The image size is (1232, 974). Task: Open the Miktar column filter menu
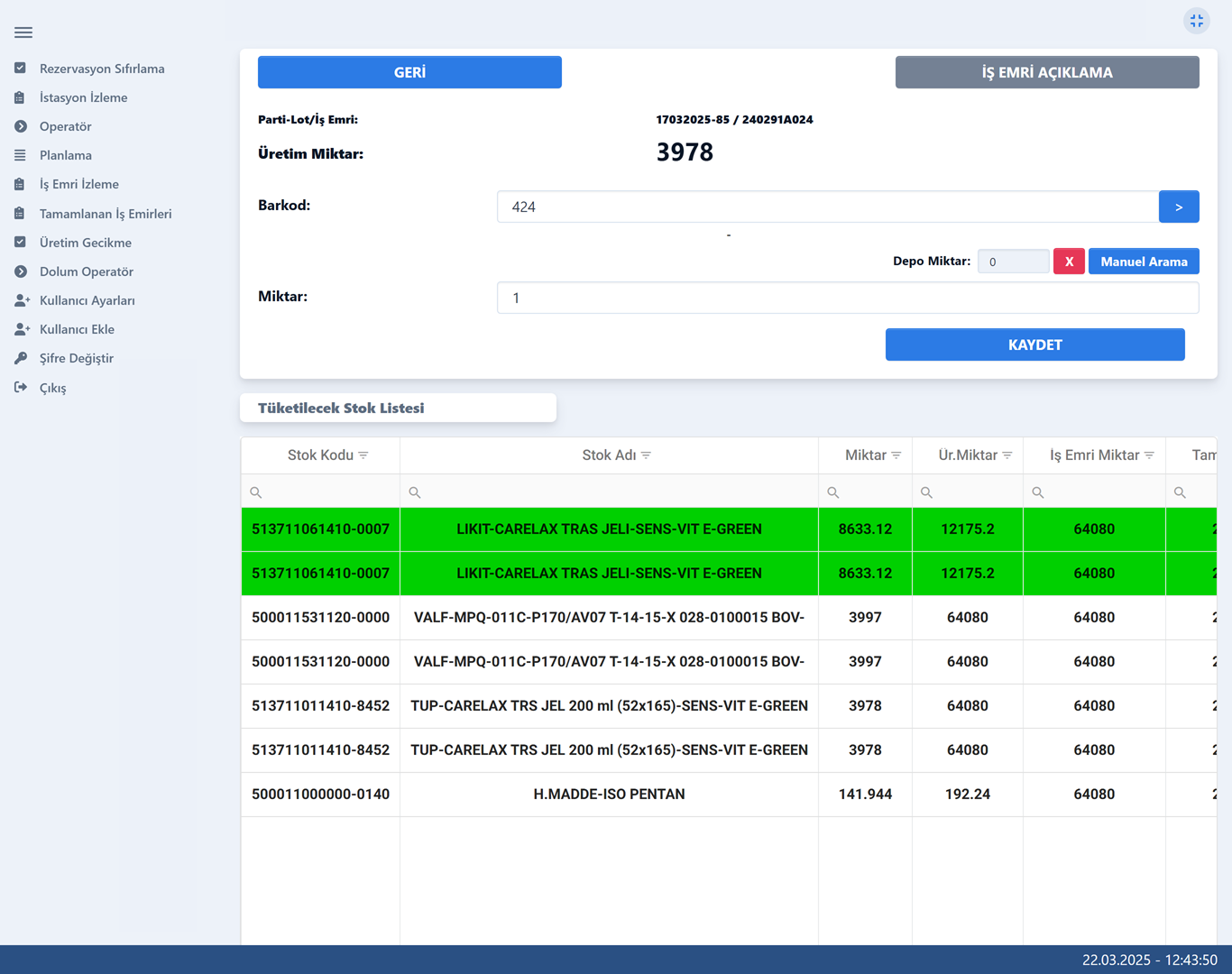tap(896, 455)
